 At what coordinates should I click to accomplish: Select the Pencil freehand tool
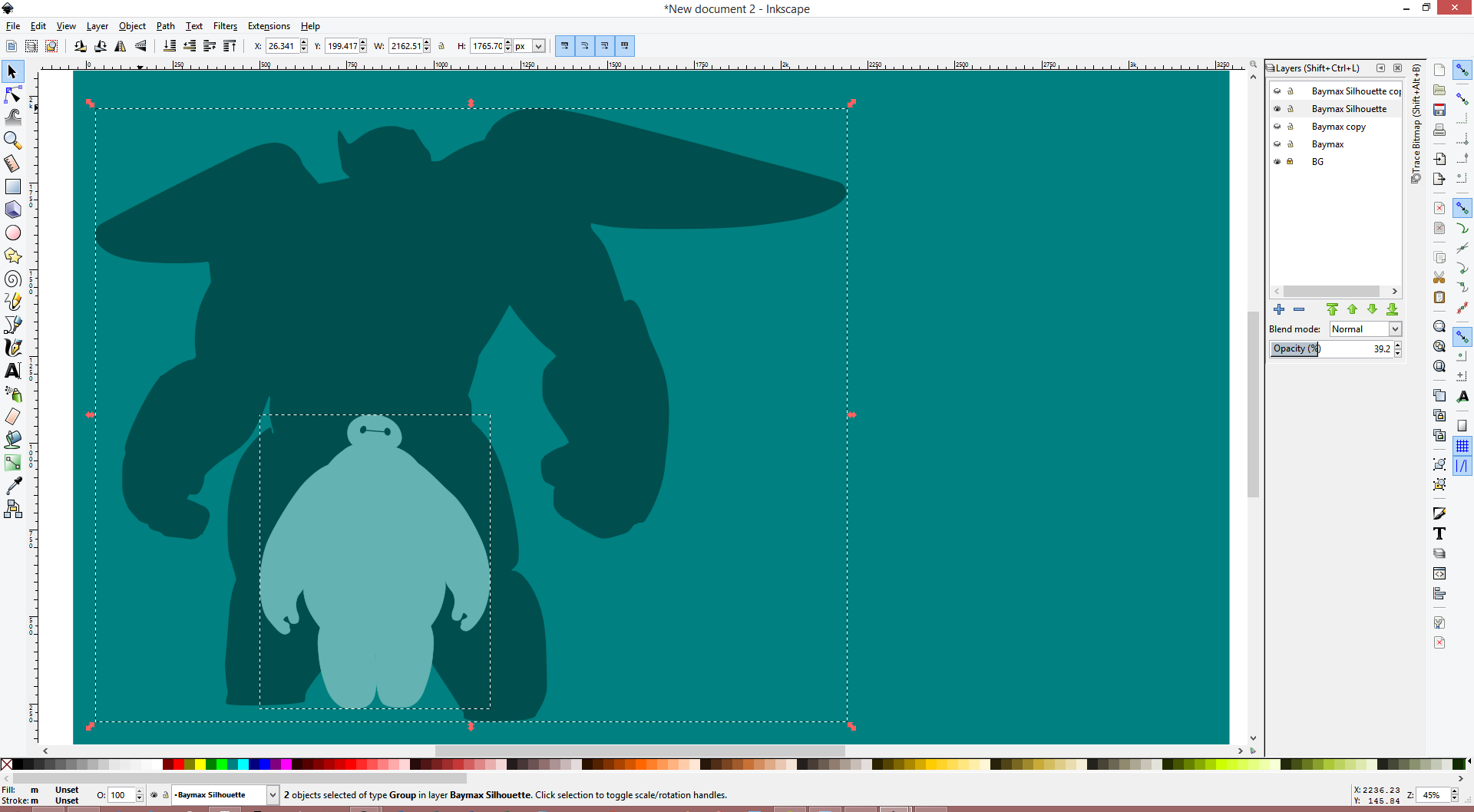point(12,302)
